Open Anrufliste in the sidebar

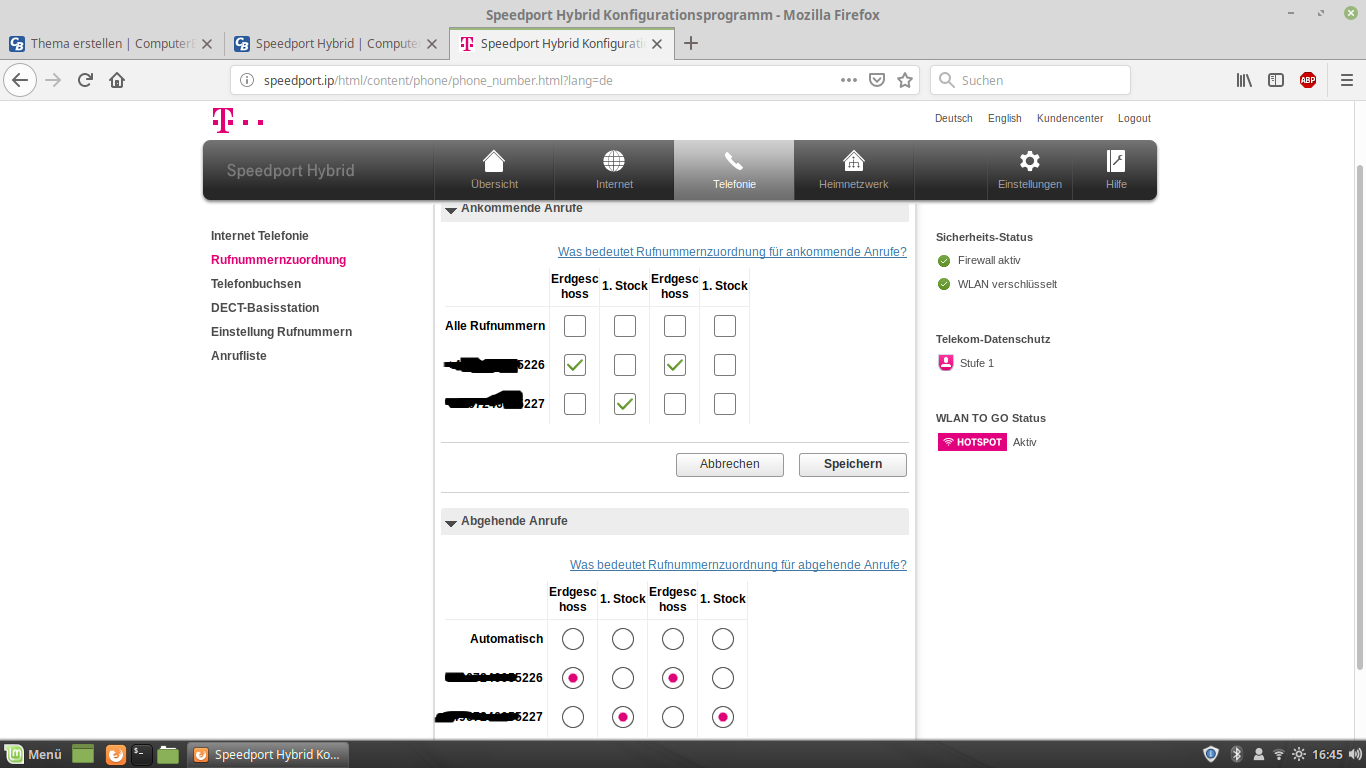[239, 356]
